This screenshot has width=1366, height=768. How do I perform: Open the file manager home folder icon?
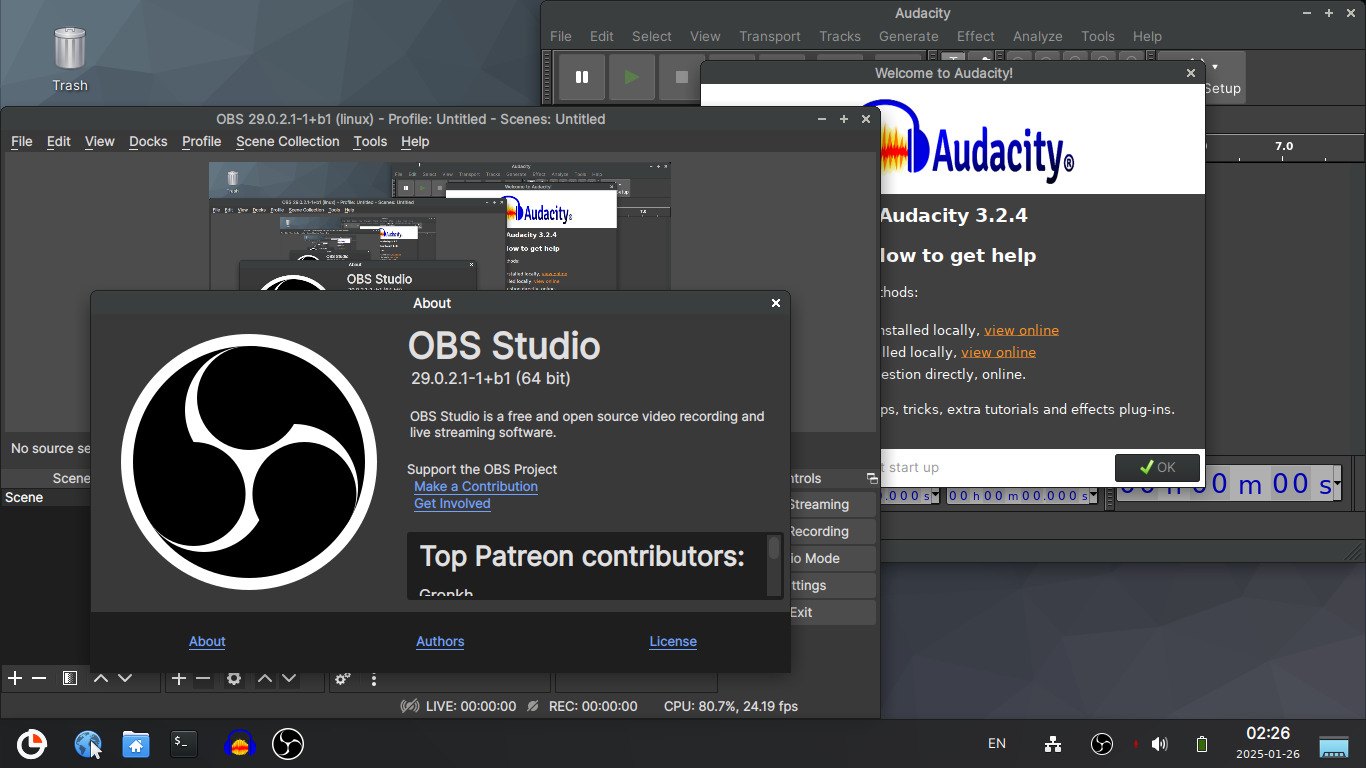point(136,744)
